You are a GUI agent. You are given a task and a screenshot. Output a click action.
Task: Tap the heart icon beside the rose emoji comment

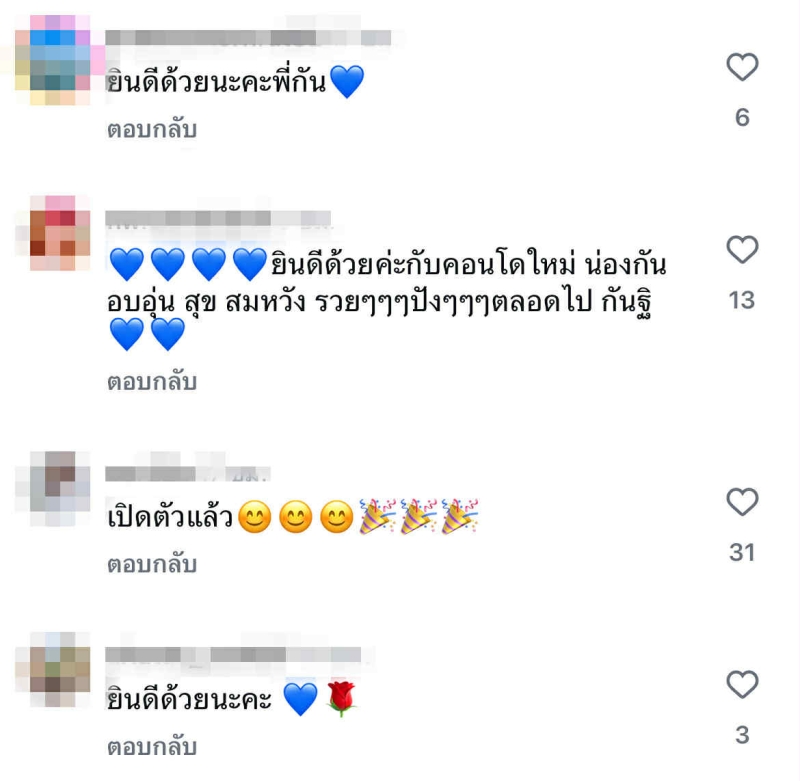point(742,684)
